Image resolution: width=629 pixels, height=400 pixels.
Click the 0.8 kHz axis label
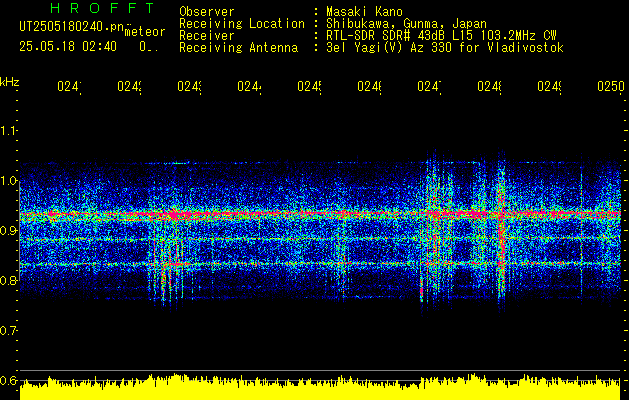click(x=8, y=280)
